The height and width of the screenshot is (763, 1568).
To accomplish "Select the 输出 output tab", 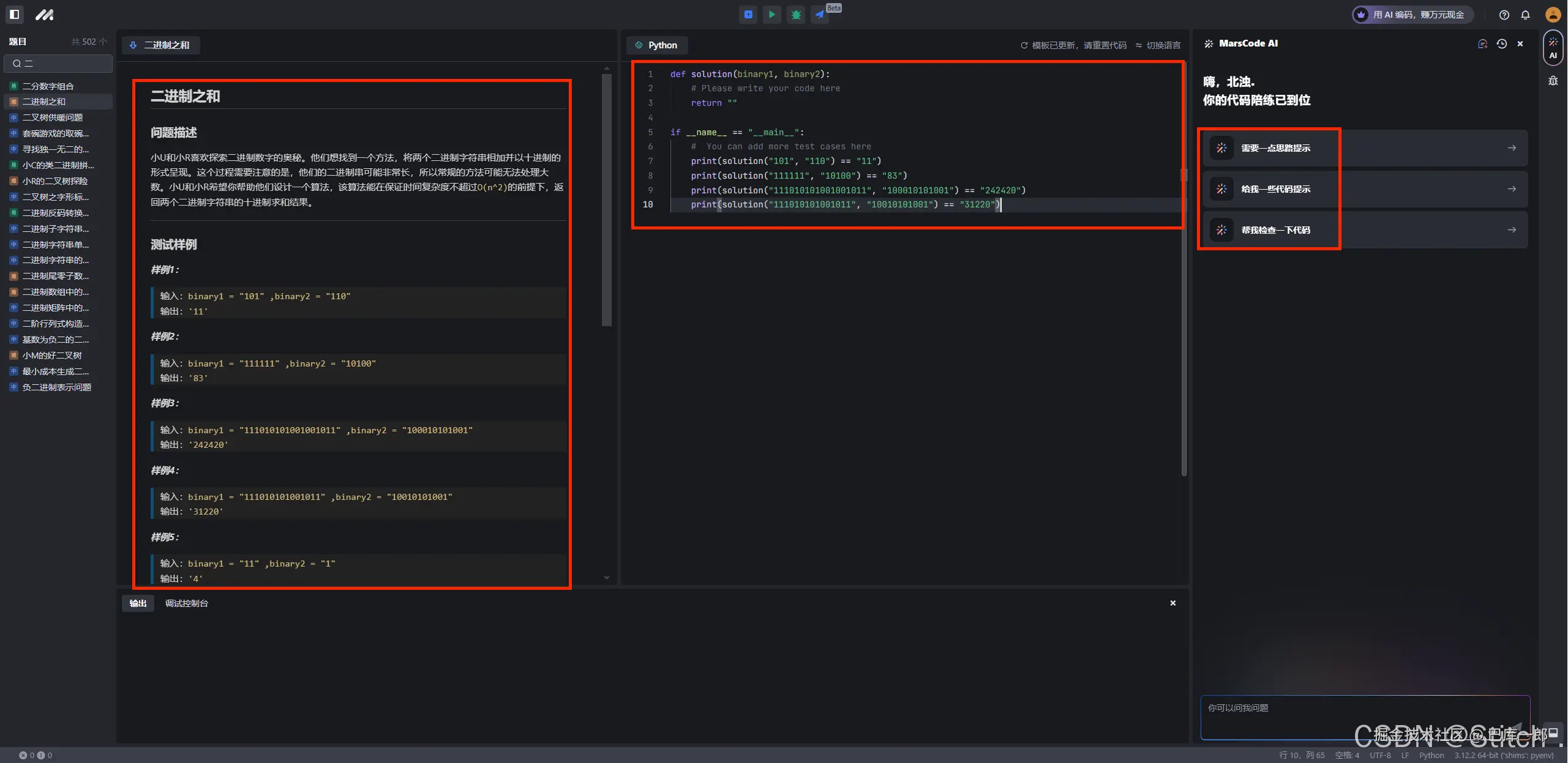I will tap(138, 603).
